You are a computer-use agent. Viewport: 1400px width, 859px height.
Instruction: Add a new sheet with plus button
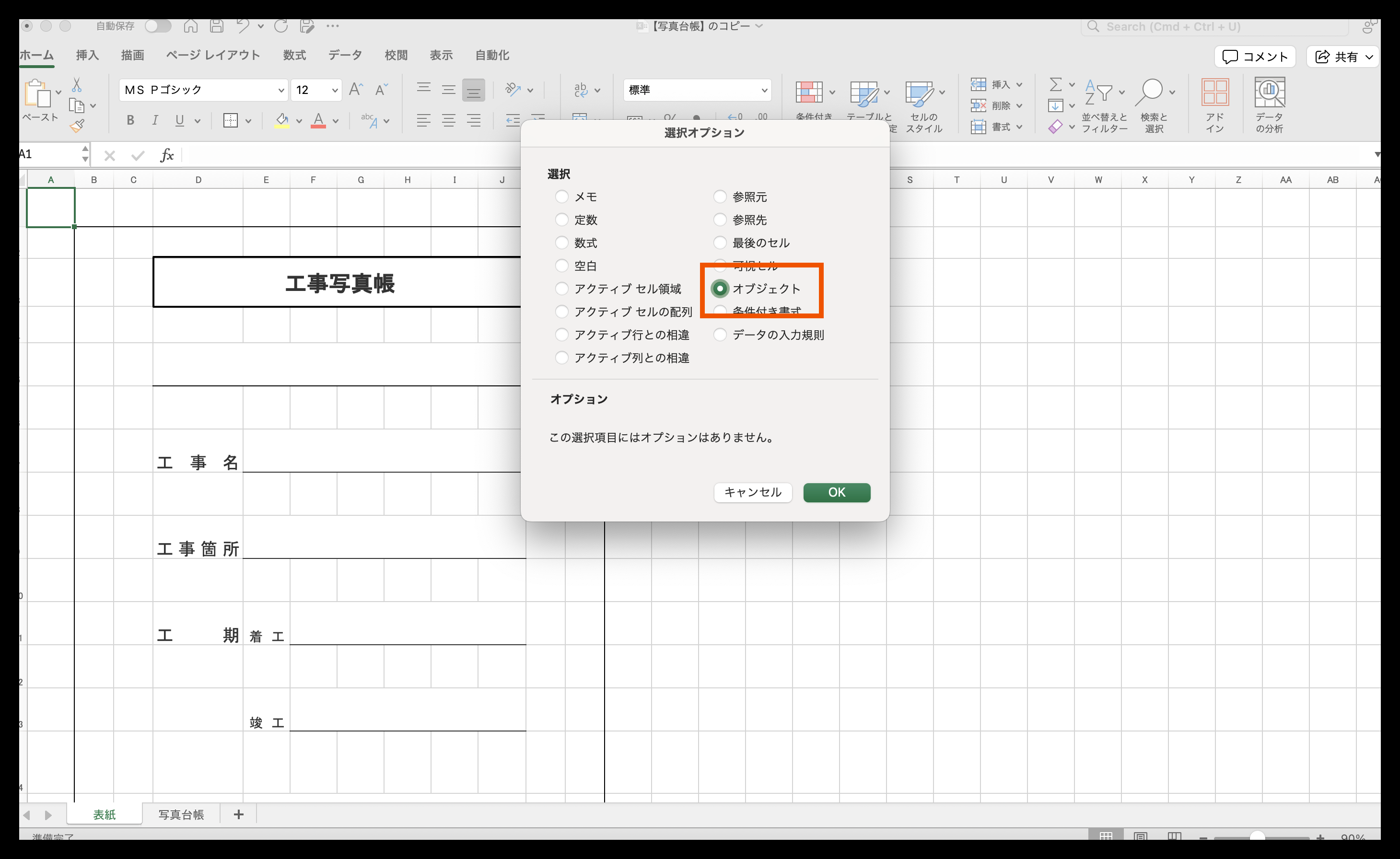[x=239, y=814]
